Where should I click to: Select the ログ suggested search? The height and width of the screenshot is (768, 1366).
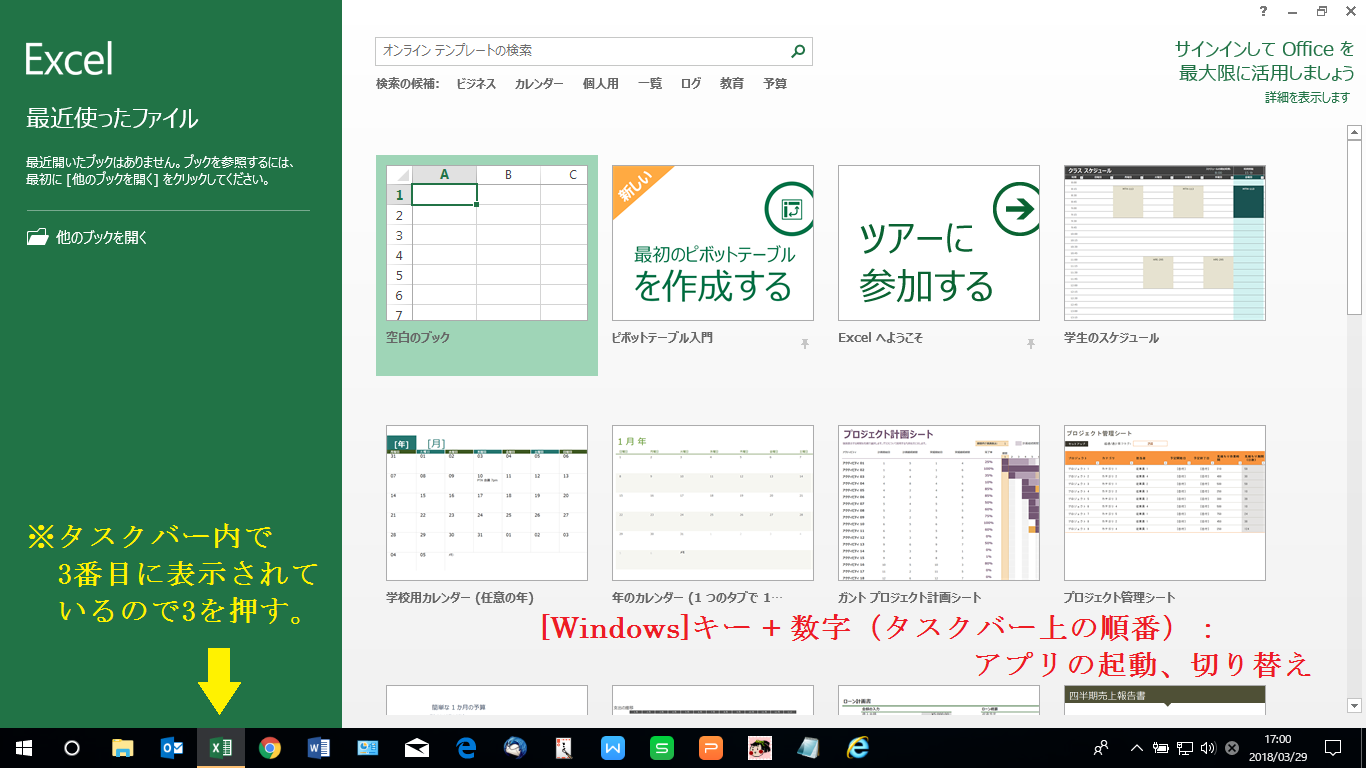pos(691,84)
